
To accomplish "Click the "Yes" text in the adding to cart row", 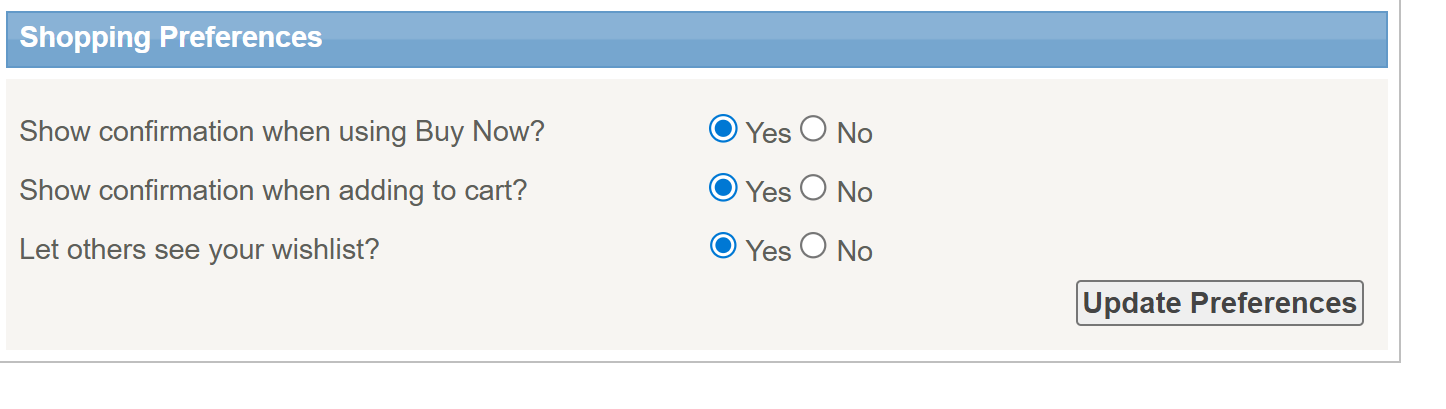I will pyautogui.click(x=768, y=192).
